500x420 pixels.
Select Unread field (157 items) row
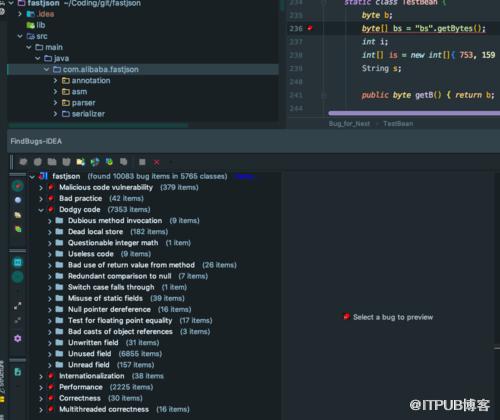111,365
